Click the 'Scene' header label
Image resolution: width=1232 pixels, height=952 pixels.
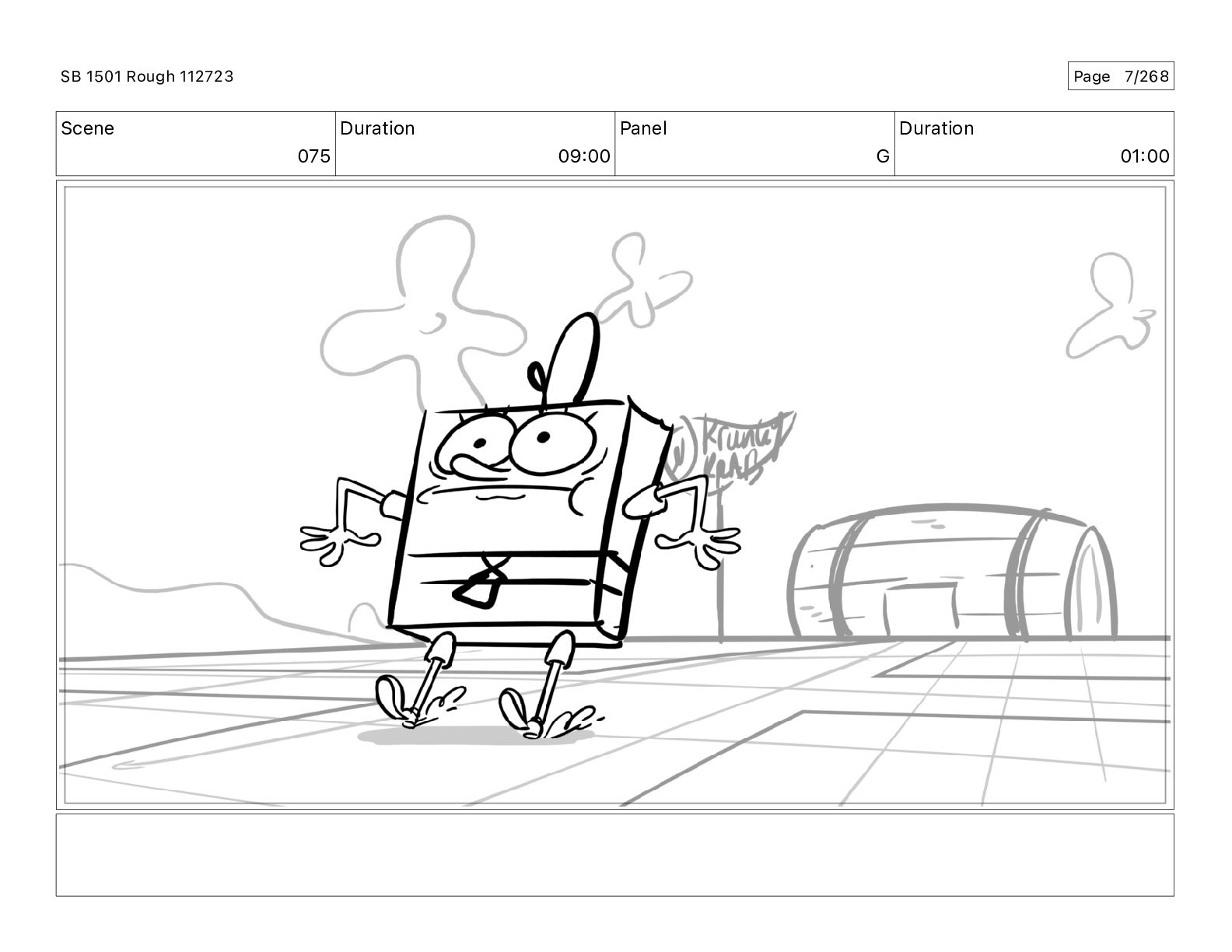click(87, 128)
